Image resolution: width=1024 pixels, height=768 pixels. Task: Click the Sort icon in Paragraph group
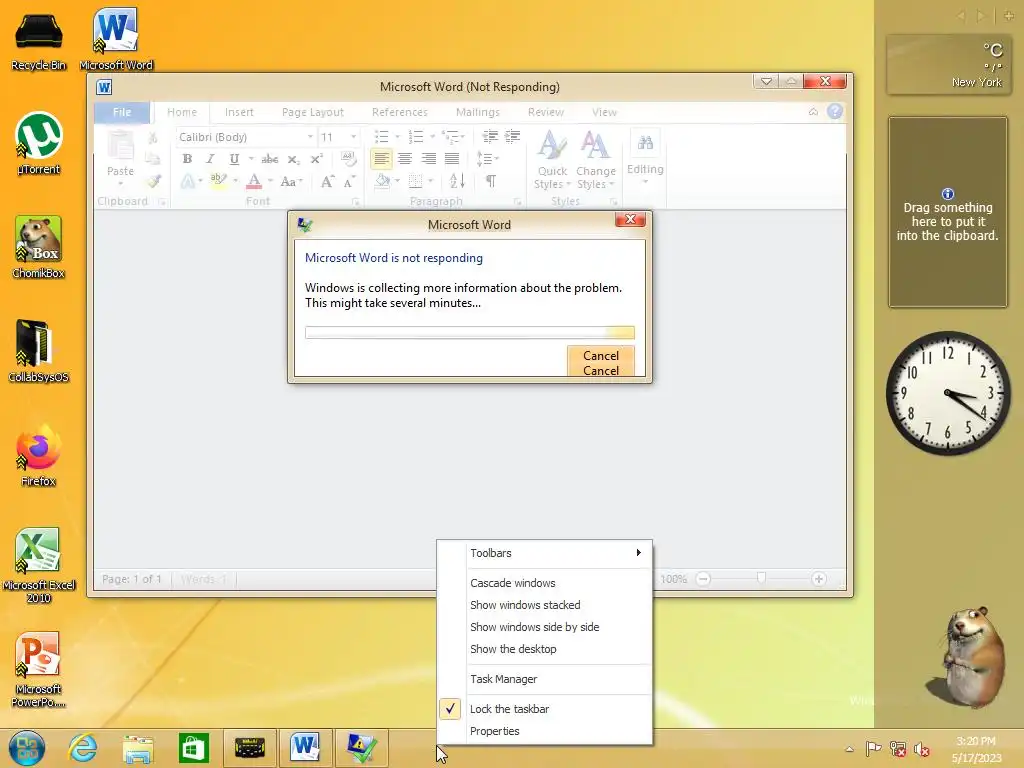pyautogui.click(x=457, y=181)
